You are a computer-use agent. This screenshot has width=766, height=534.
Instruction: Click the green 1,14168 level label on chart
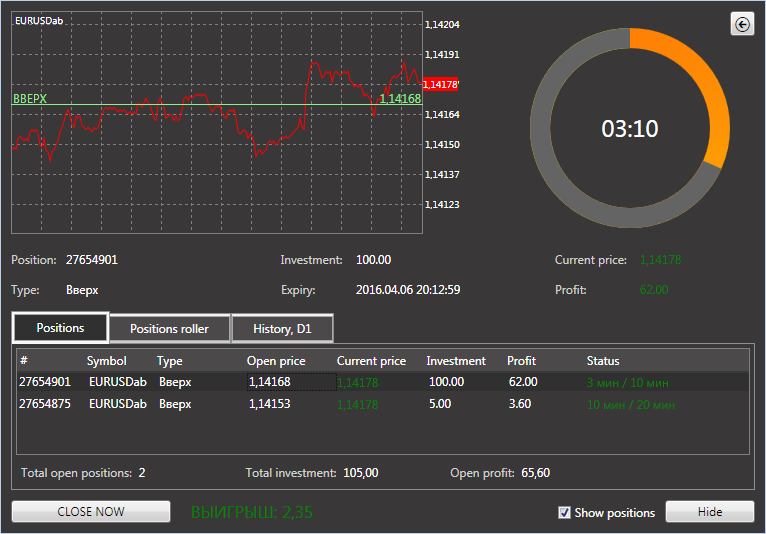pos(400,98)
